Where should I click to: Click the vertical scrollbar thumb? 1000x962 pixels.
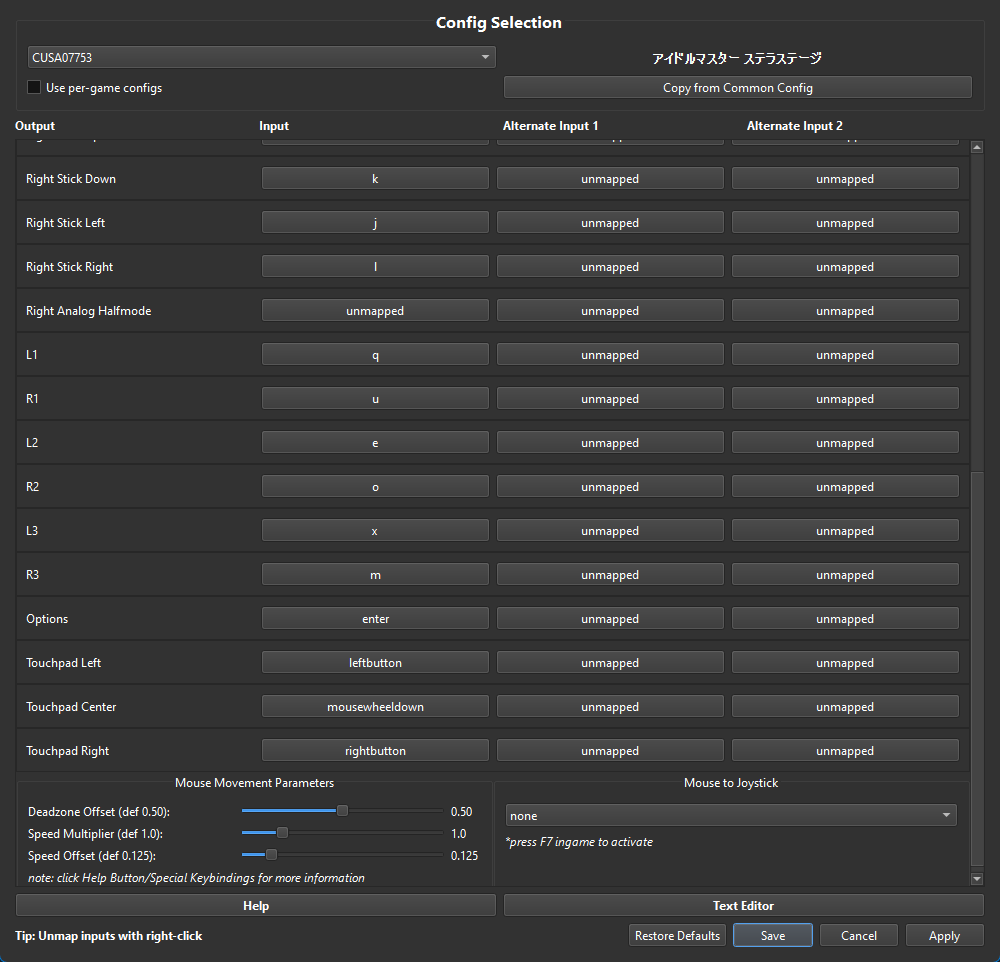(x=976, y=669)
